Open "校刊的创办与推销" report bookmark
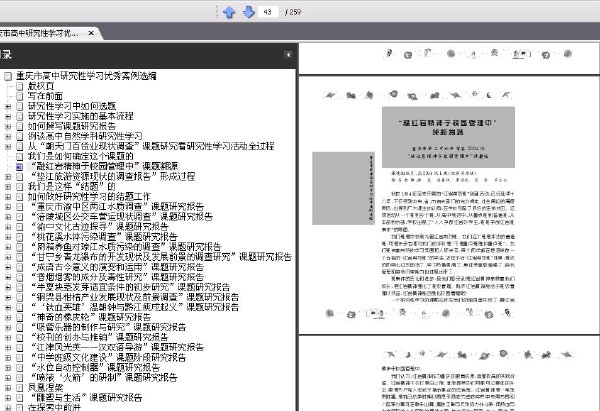This screenshot has height=411, width=600. (98, 337)
